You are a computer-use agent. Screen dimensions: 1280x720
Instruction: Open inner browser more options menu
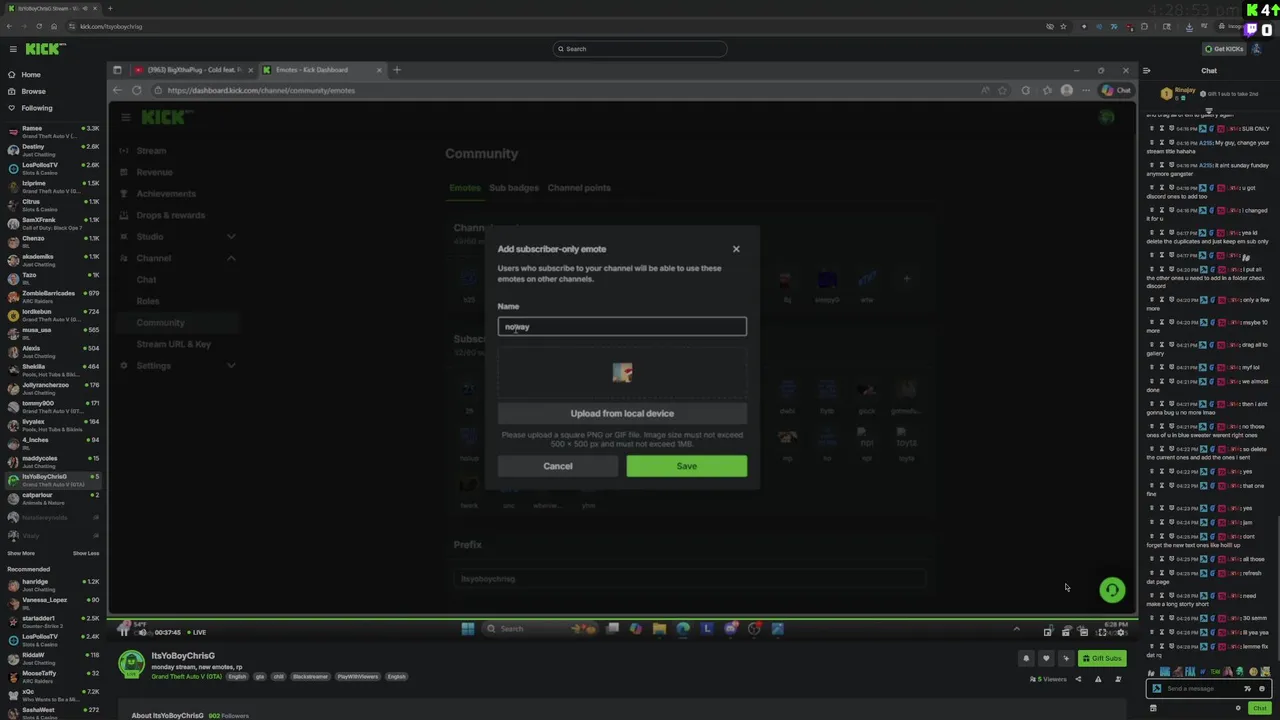(1086, 91)
